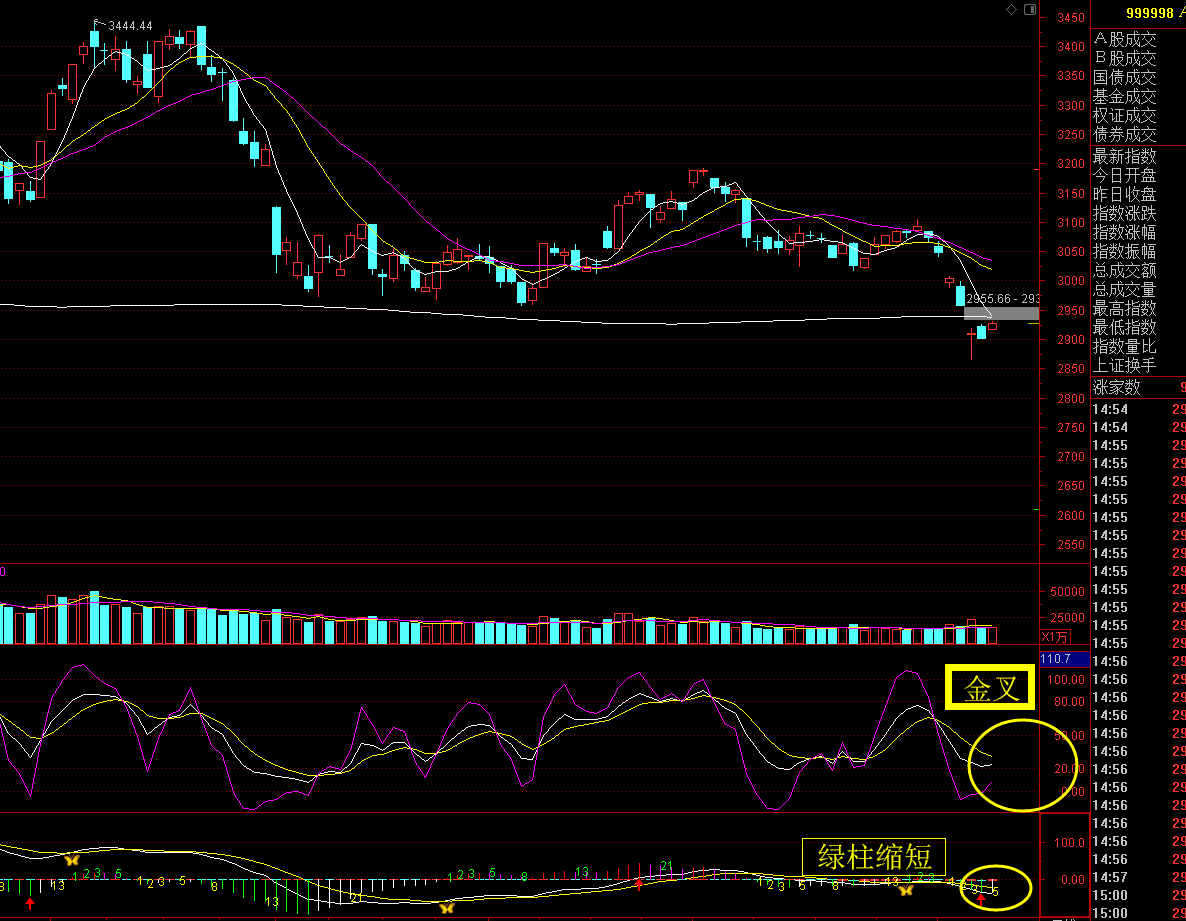Click the red up arrow in the middle of MACD

638,884
